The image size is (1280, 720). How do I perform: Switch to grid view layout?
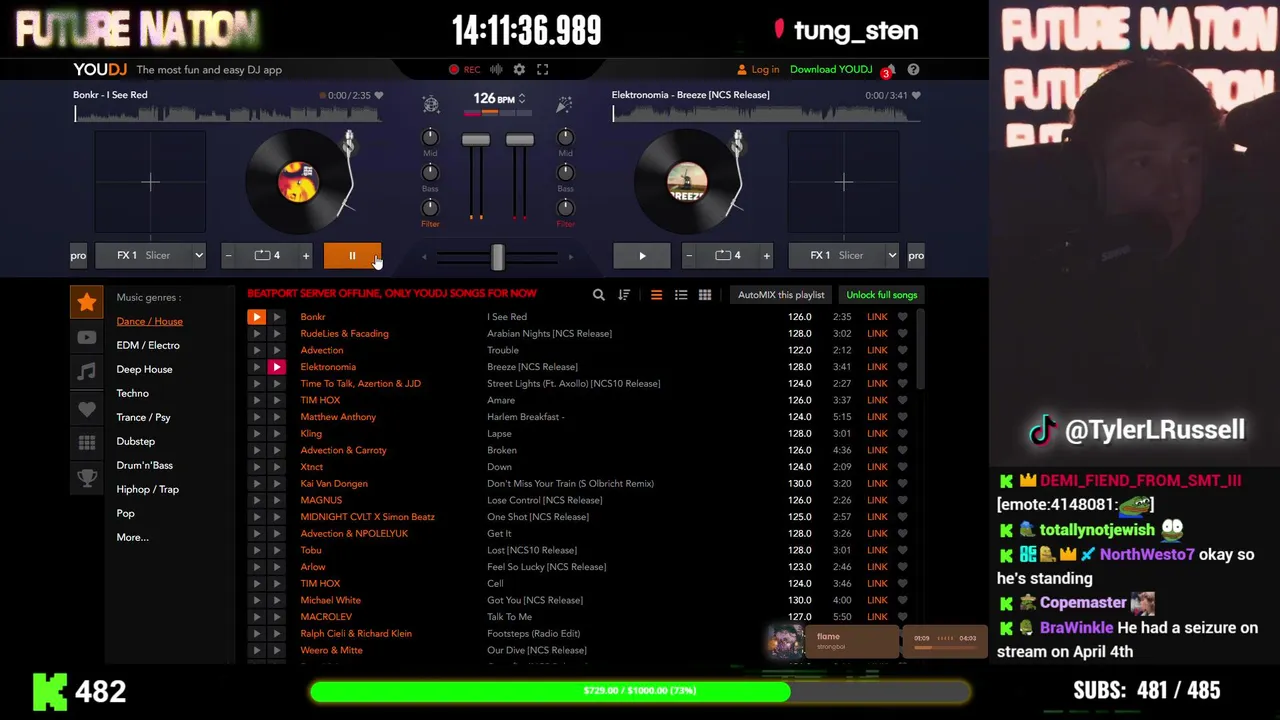coord(705,295)
